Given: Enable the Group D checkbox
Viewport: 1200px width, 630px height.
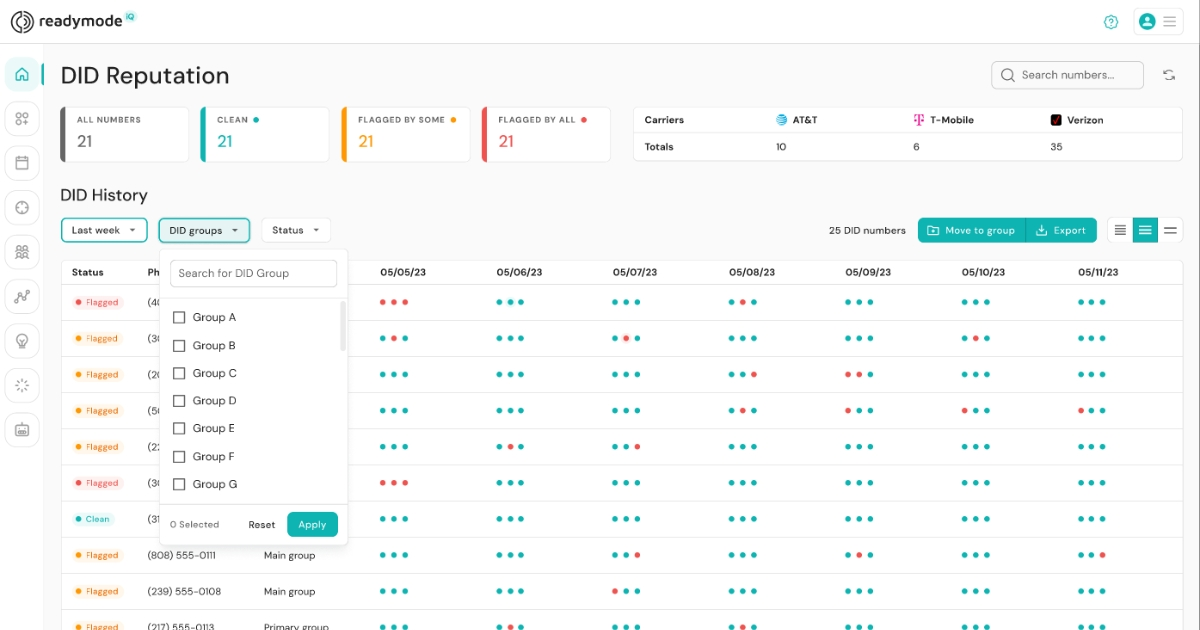Looking at the screenshot, I should (179, 400).
